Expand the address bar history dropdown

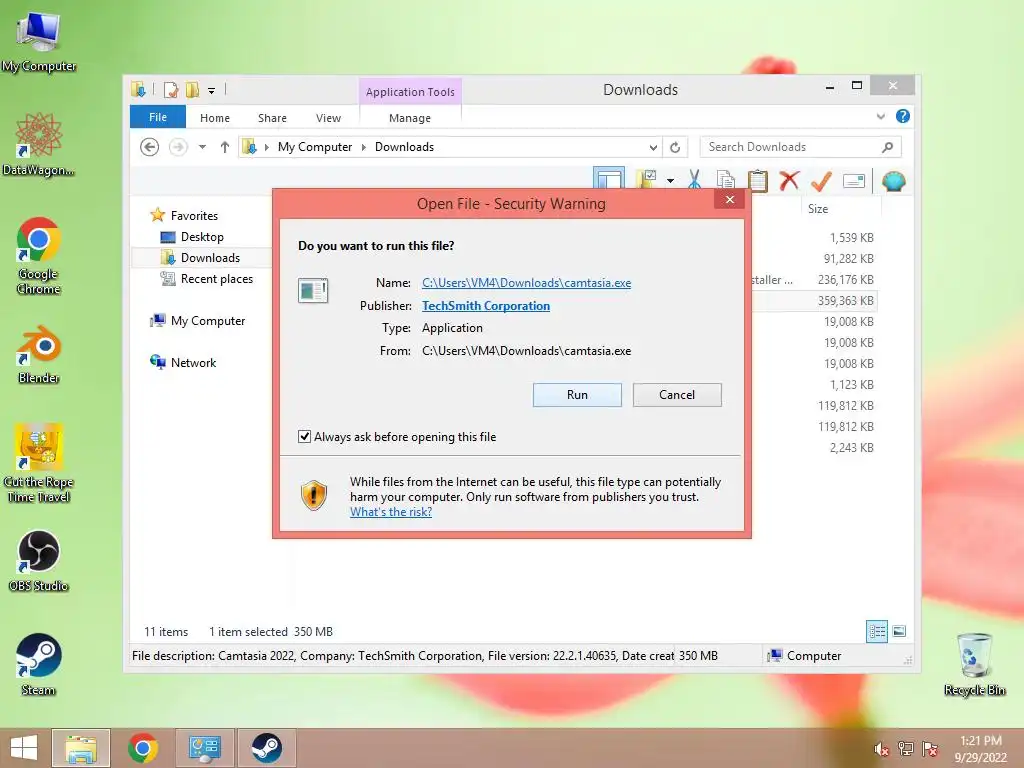click(x=653, y=147)
